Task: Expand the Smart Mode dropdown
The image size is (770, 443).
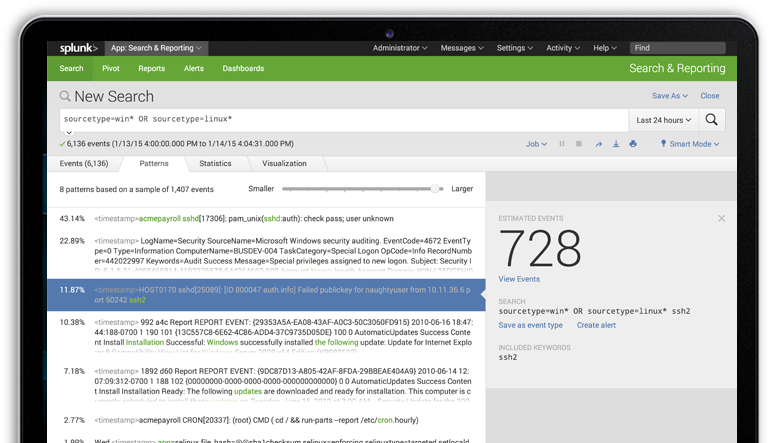Action: pos(690,144)
